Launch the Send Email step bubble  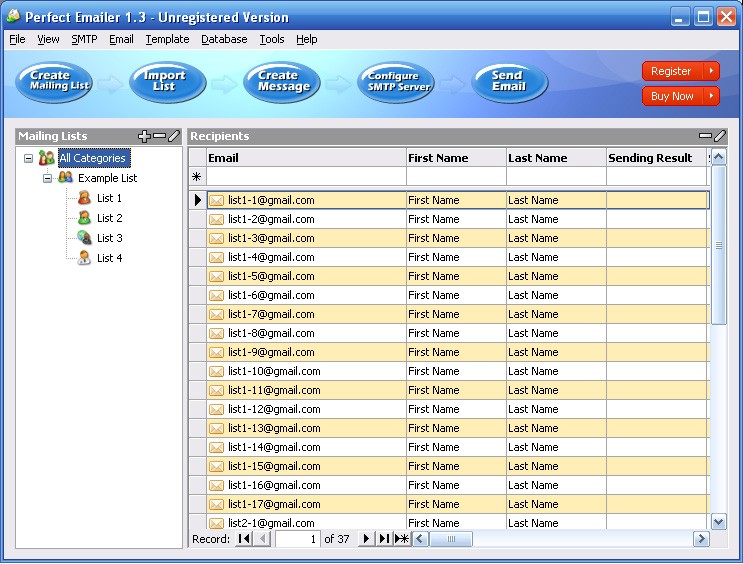(509, 82)
